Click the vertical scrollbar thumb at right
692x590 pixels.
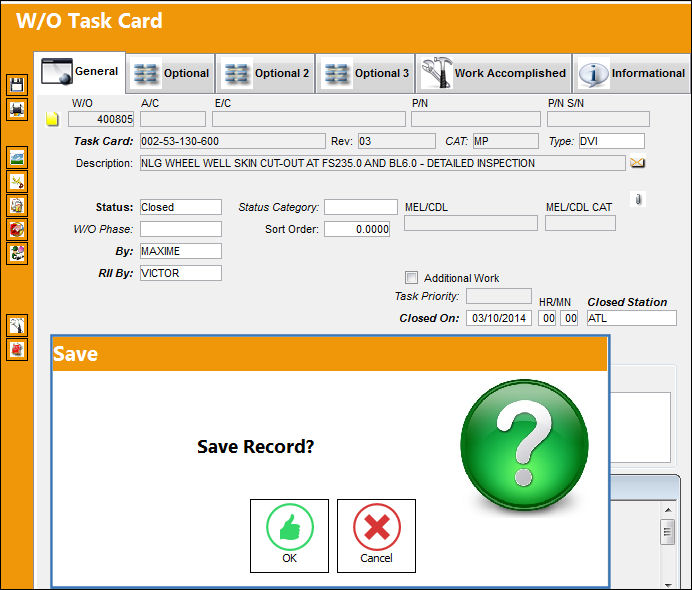coord(668,532)
